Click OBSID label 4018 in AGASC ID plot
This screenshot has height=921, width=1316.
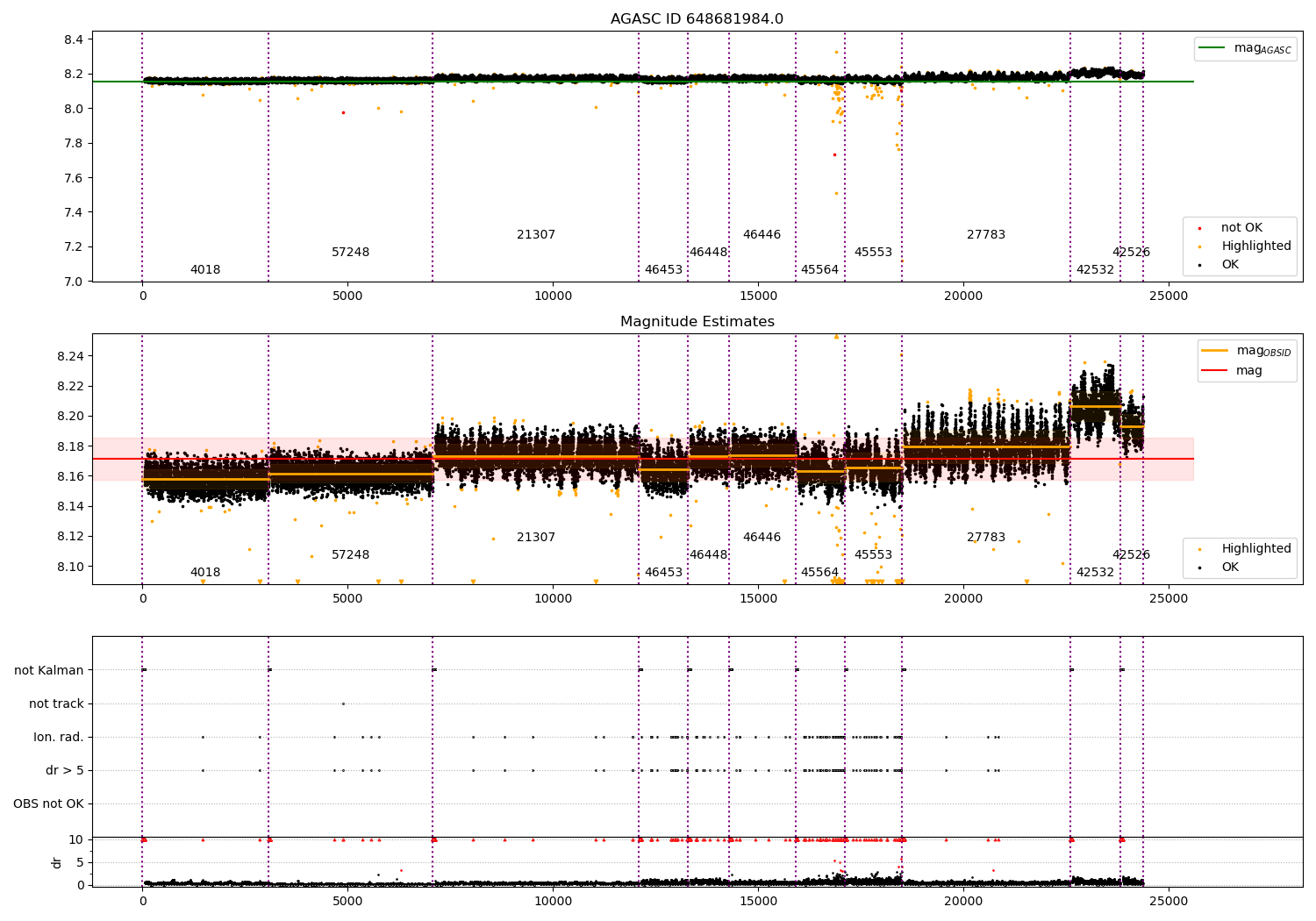(205, 270)
